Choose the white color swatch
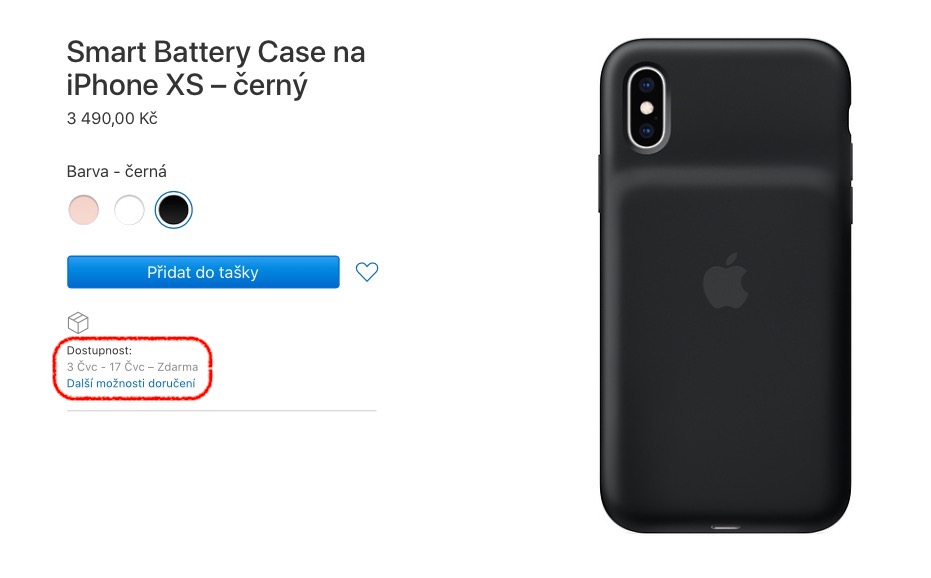 (129, 210)
